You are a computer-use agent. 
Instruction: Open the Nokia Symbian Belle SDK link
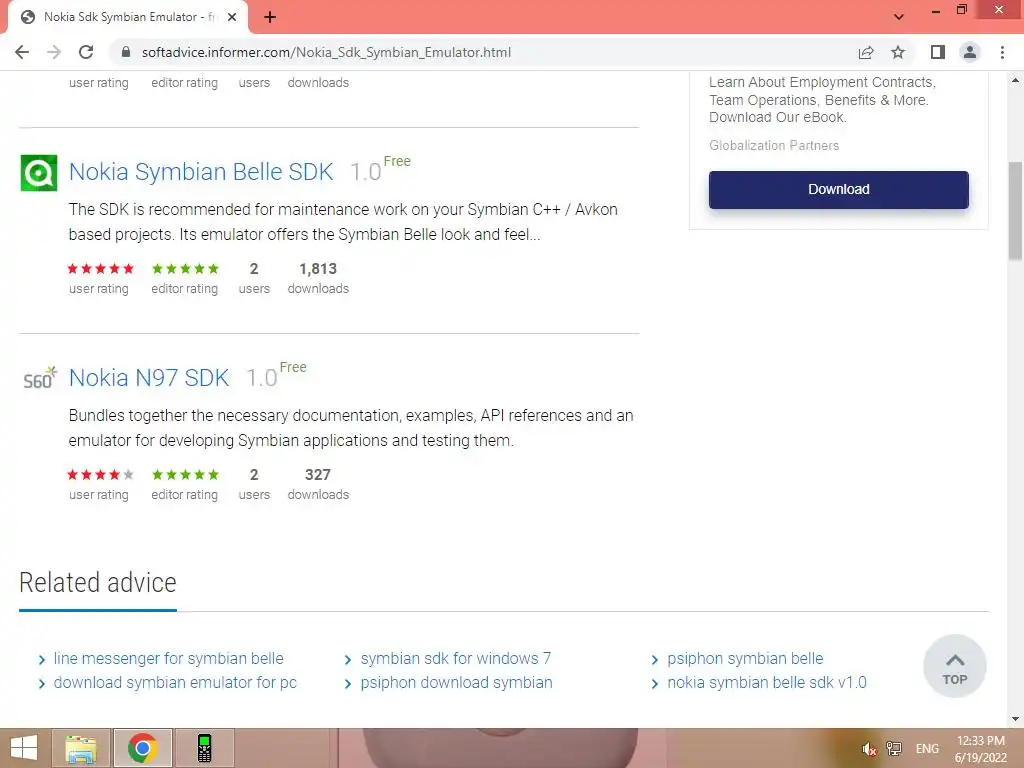tap(201, 172)
